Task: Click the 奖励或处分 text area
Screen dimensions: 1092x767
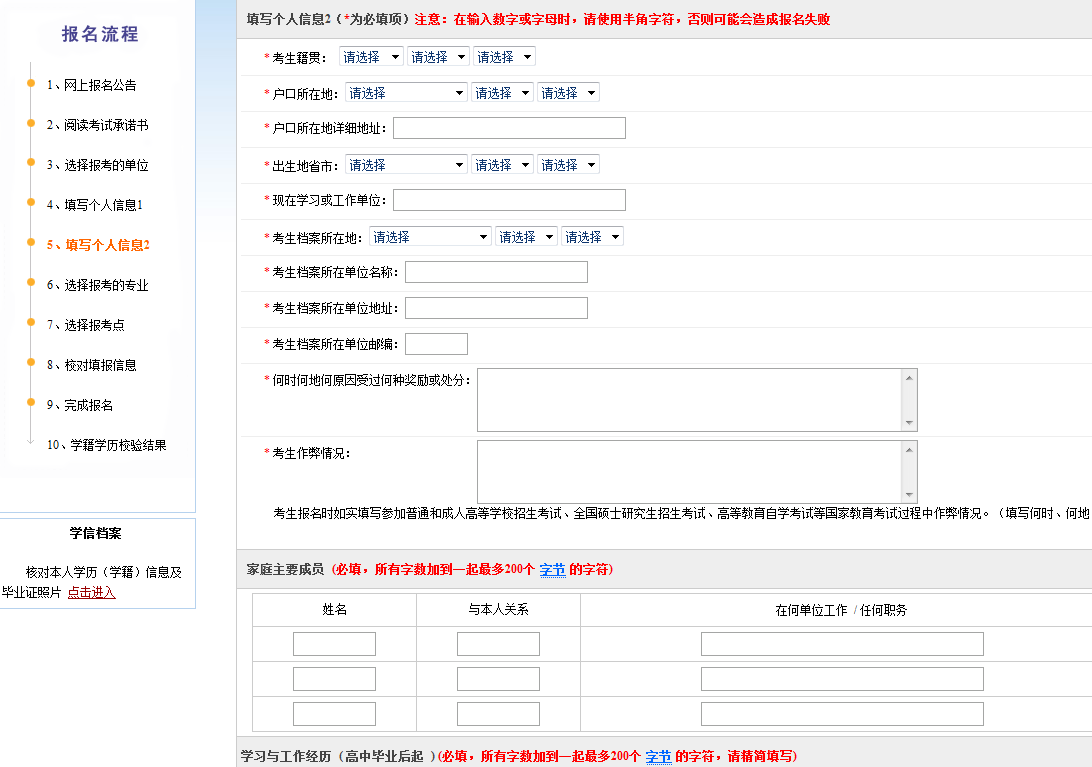Action: (689, 400)
